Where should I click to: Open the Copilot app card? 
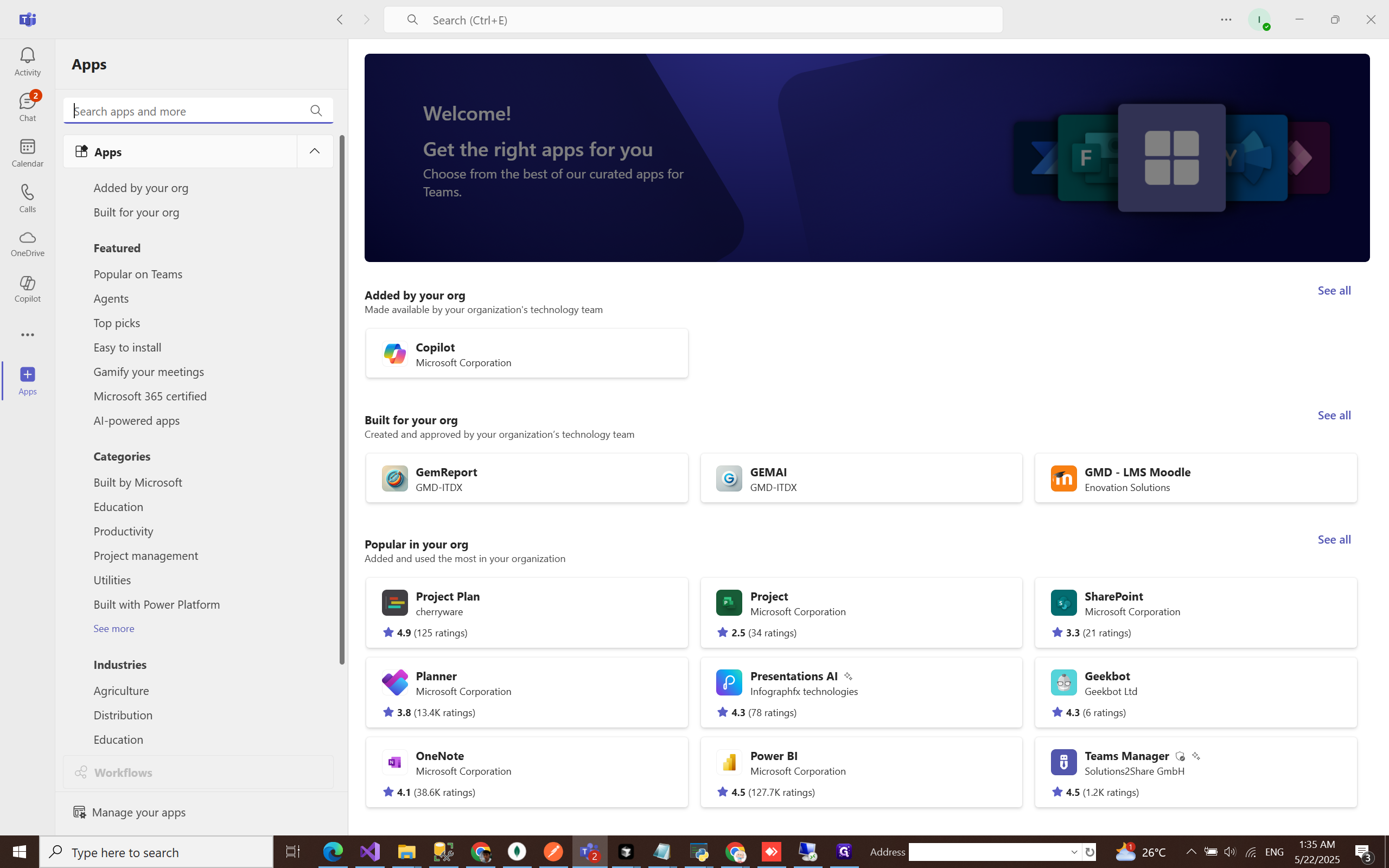[x=526, y=353]
